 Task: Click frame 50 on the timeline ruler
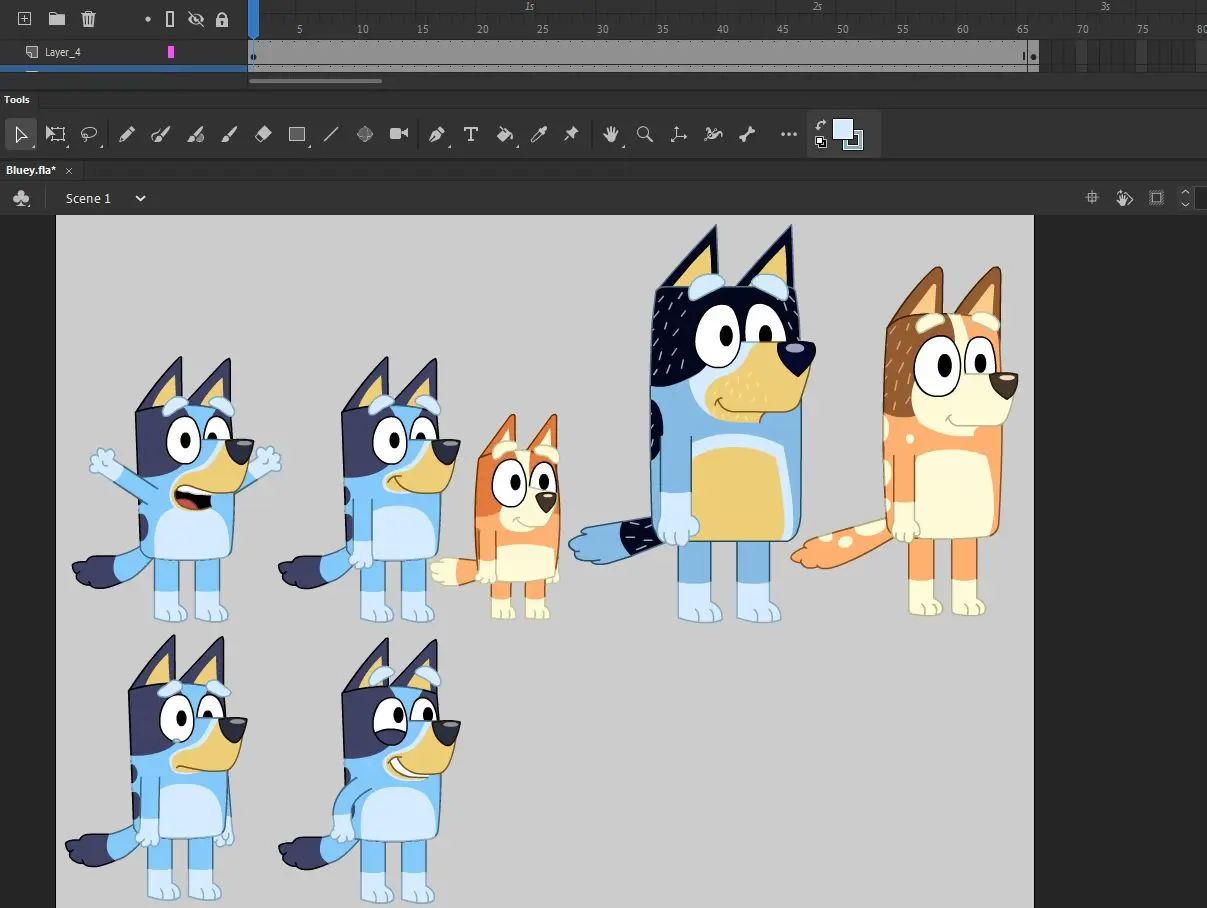tap(843, 29)
